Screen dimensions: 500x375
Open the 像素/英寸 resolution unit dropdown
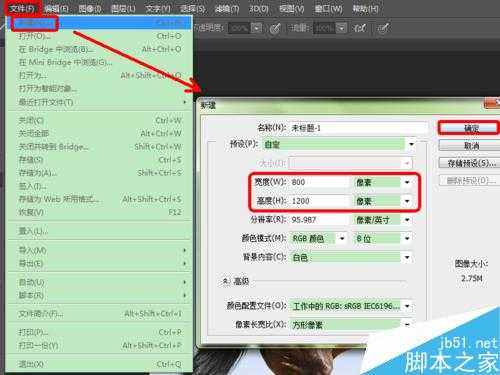383,220
